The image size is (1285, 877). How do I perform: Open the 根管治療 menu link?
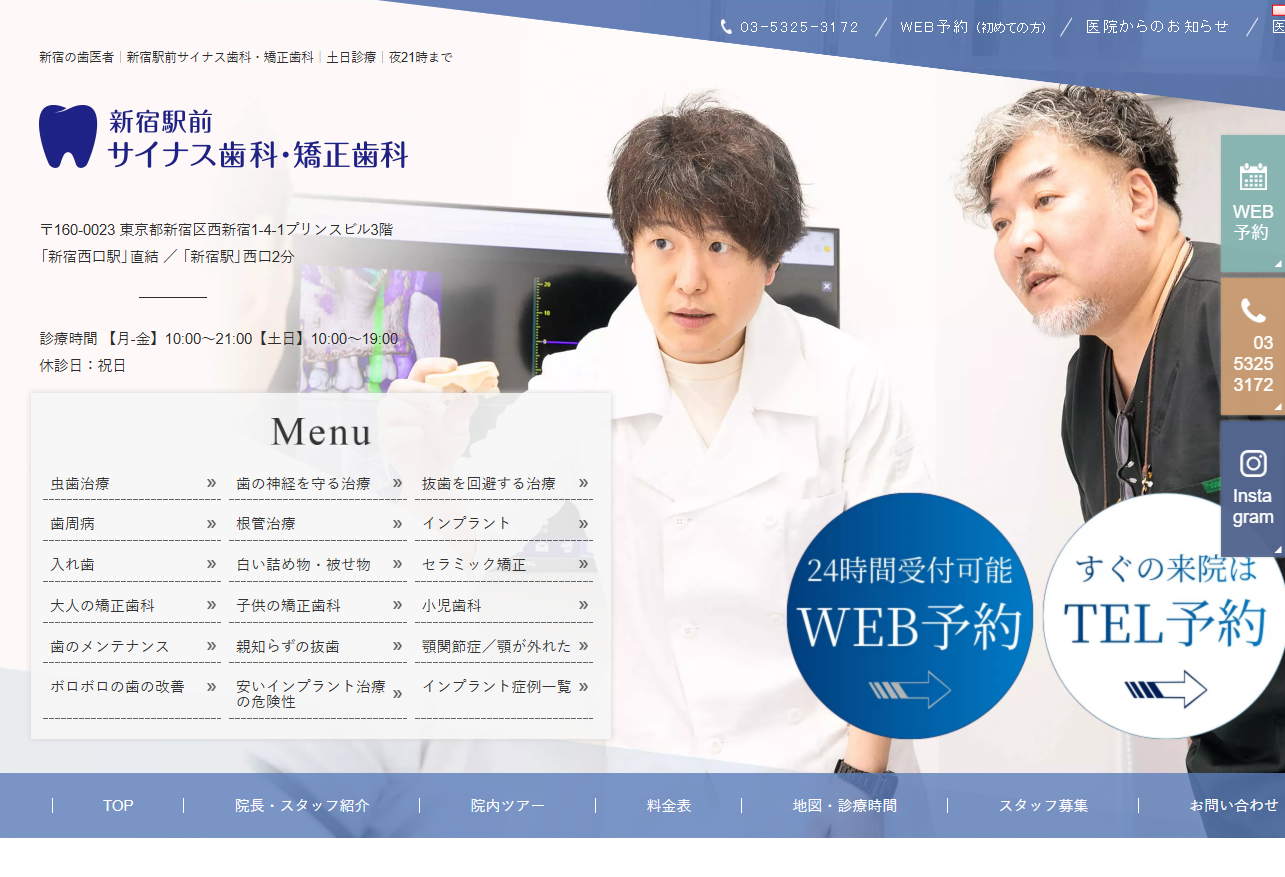266,524
